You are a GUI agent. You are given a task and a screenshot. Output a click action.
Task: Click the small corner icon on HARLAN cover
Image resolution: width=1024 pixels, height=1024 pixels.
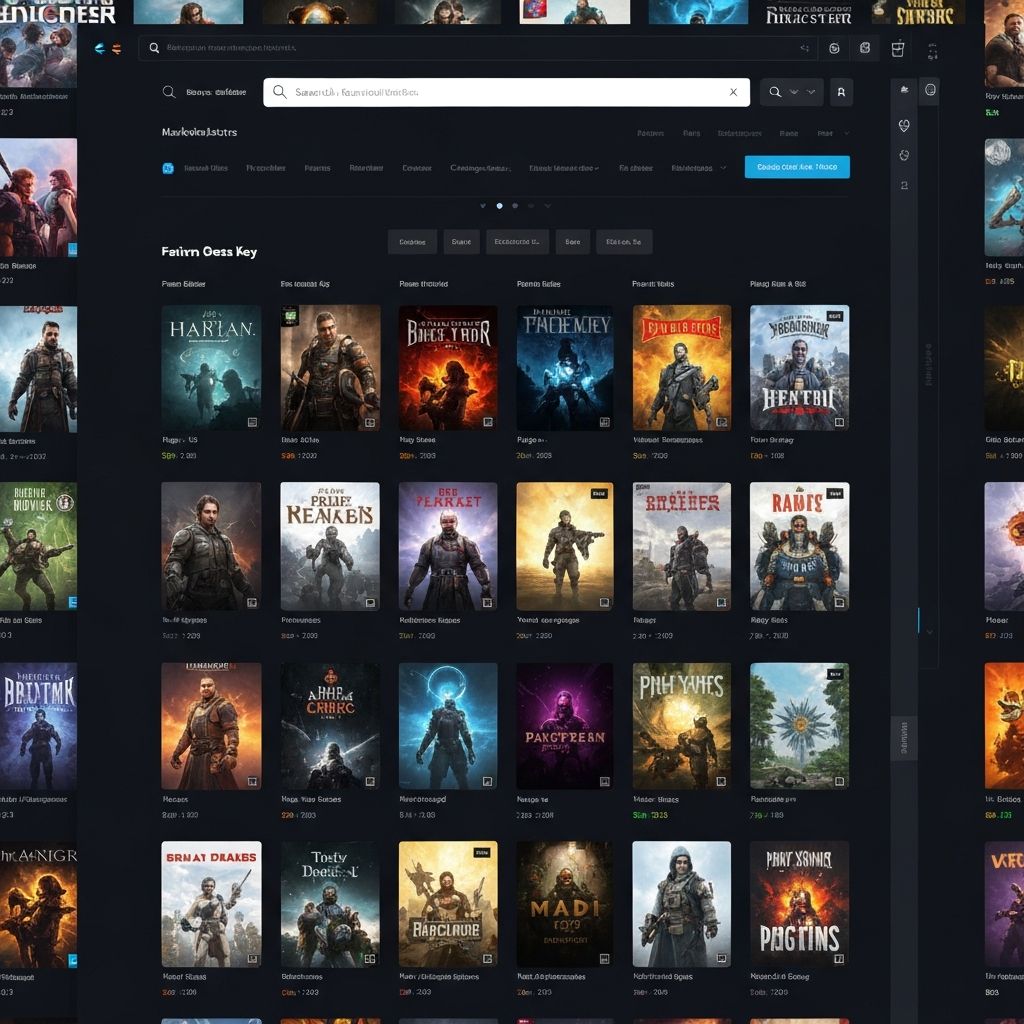pos(252,422)
